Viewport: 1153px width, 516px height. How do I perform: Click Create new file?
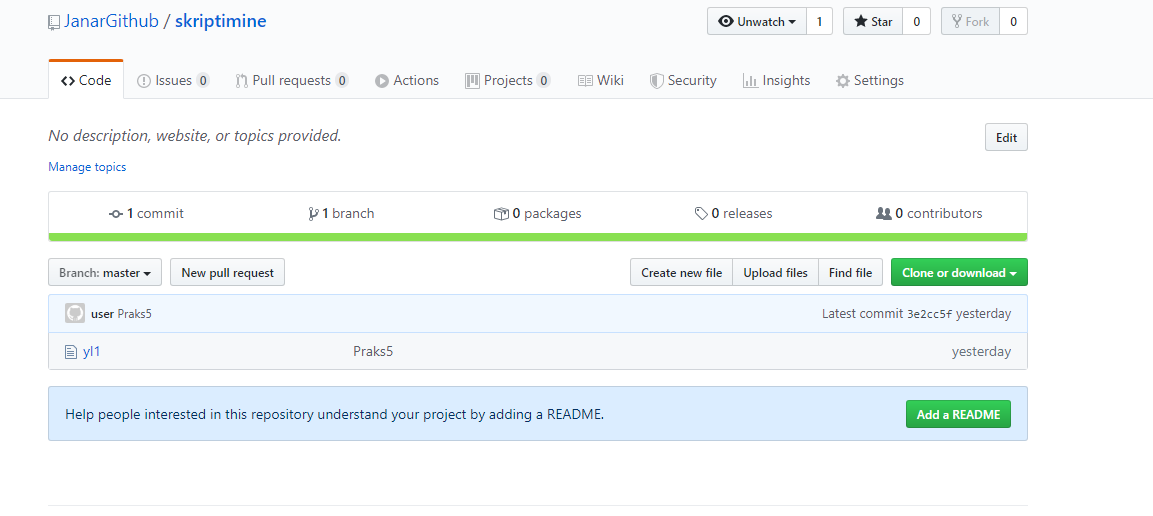point(682,273)
